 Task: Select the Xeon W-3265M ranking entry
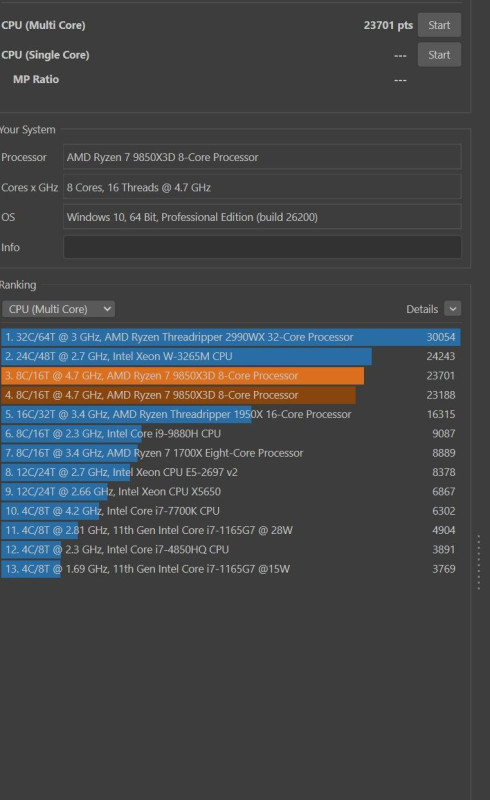tap(231, 356)
